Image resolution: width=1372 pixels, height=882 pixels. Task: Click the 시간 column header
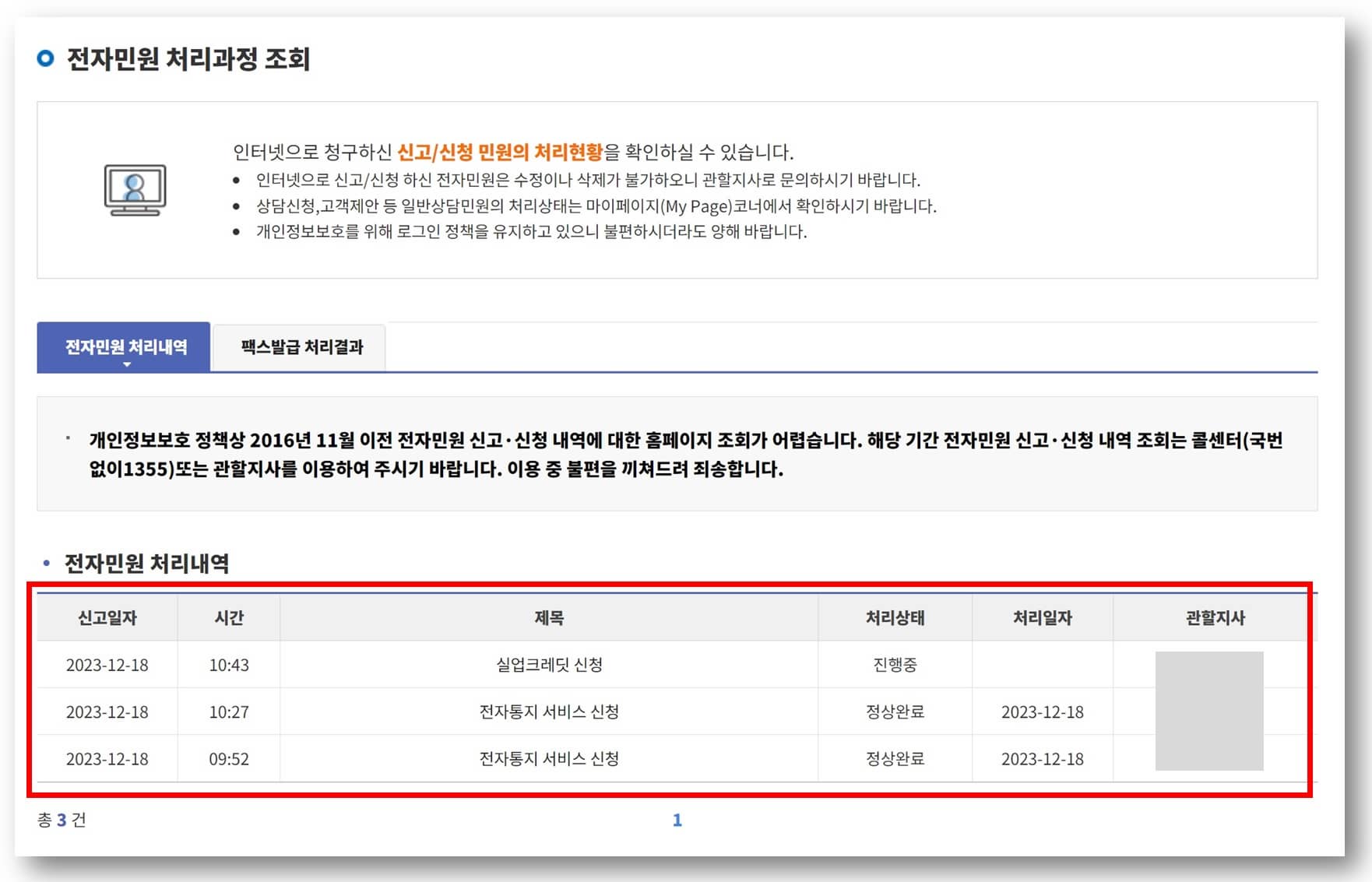pos(227,617)
